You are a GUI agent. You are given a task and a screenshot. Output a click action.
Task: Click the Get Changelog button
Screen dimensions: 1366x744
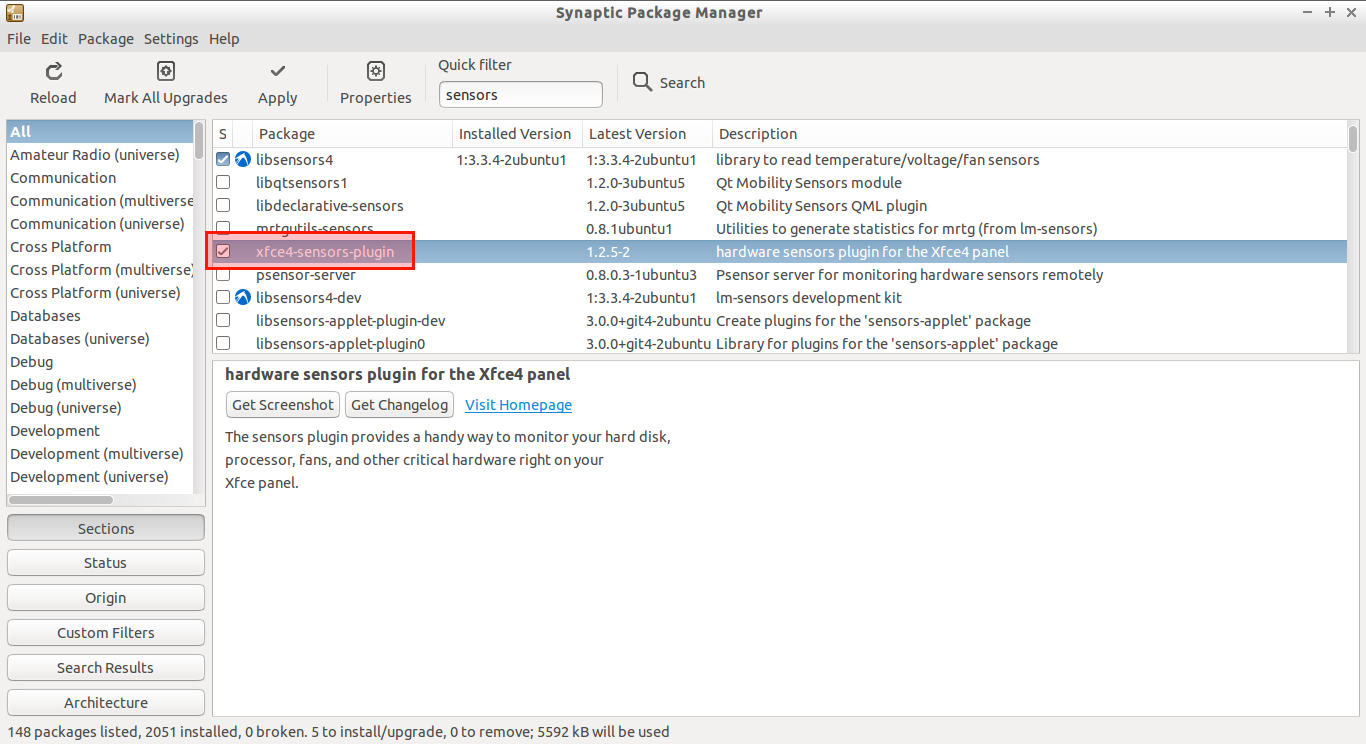pyautogui.click(x=400, y=405)
